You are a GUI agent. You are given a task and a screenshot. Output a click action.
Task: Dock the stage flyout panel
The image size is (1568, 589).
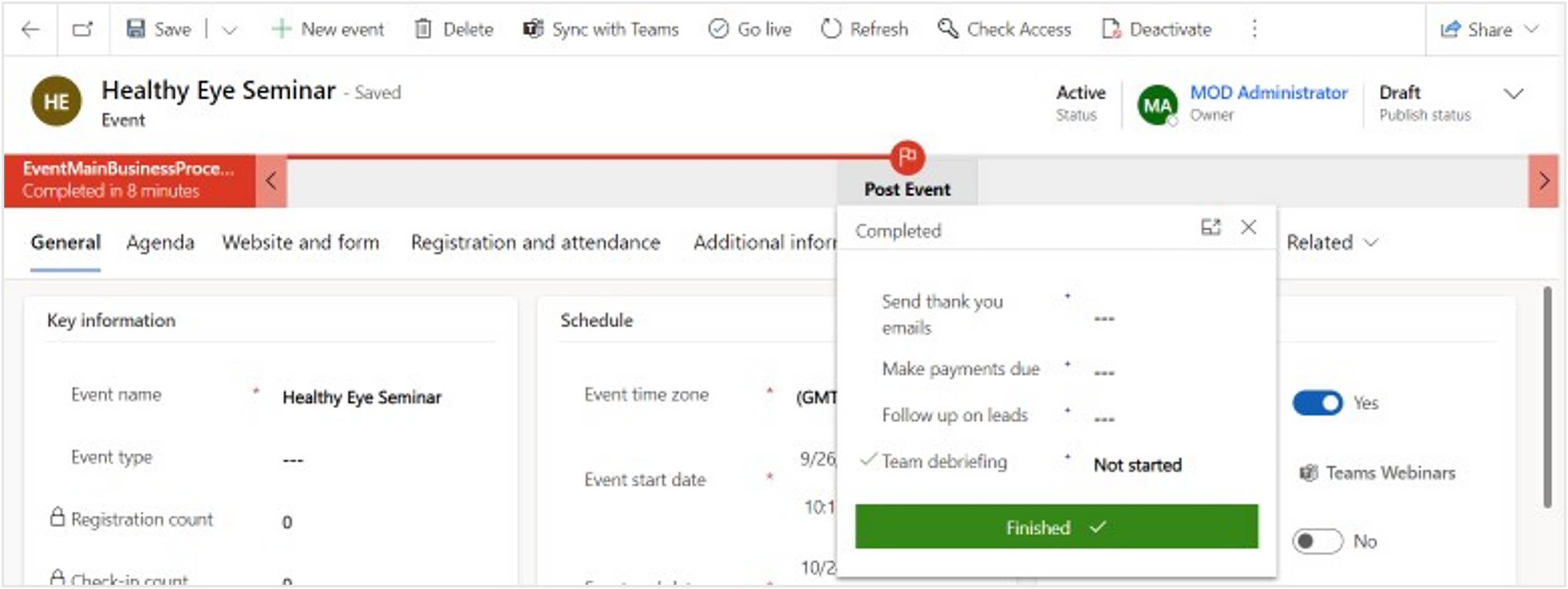pyautogui.click(x=1210, y=227)
